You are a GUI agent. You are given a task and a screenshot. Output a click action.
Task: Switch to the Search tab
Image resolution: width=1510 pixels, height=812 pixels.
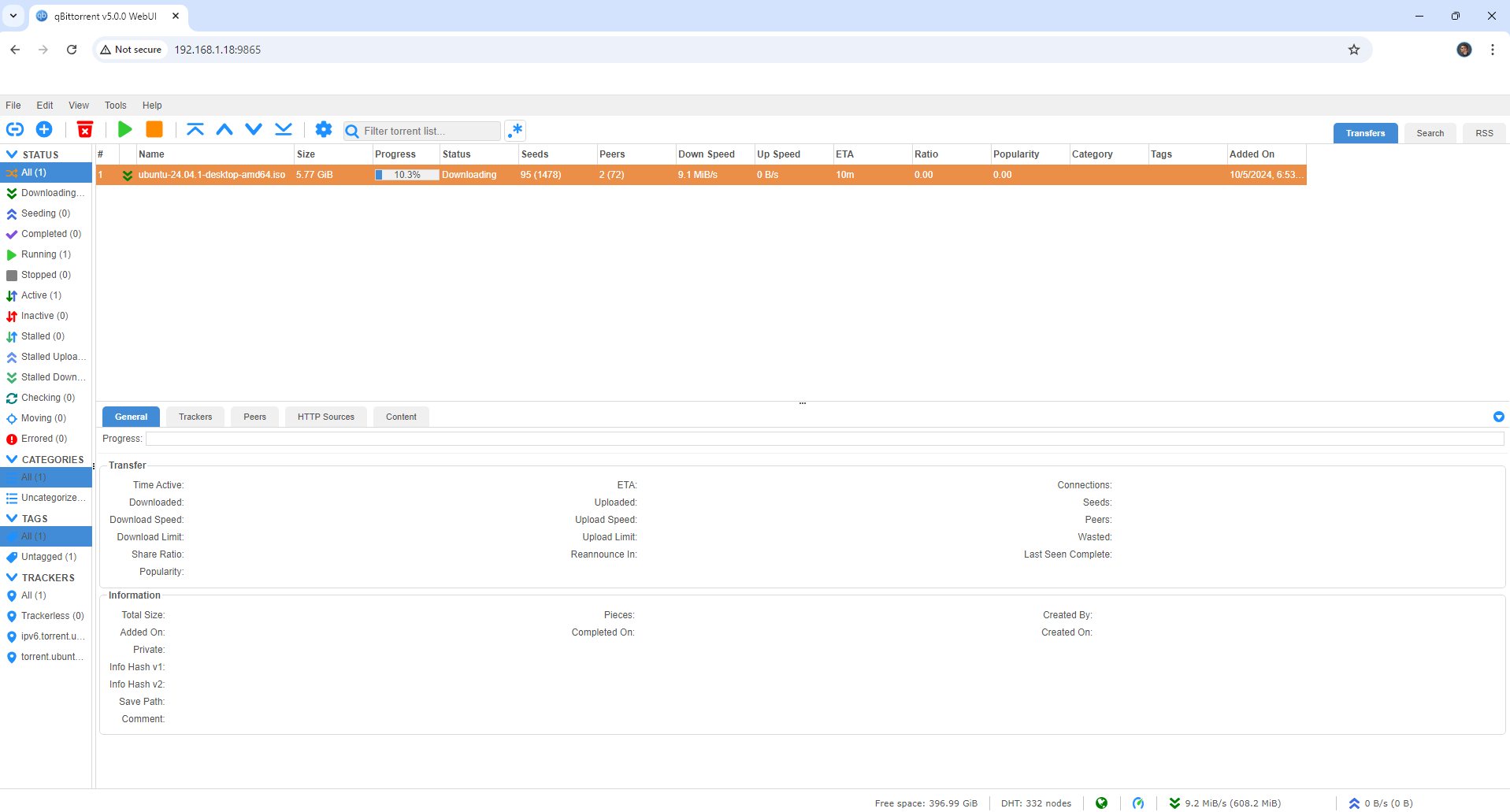tap(1430, 133)
